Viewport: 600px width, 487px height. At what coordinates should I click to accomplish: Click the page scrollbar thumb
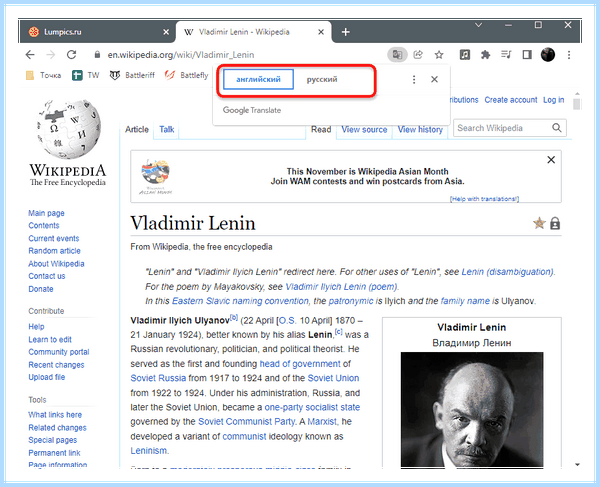coord(577,104)
